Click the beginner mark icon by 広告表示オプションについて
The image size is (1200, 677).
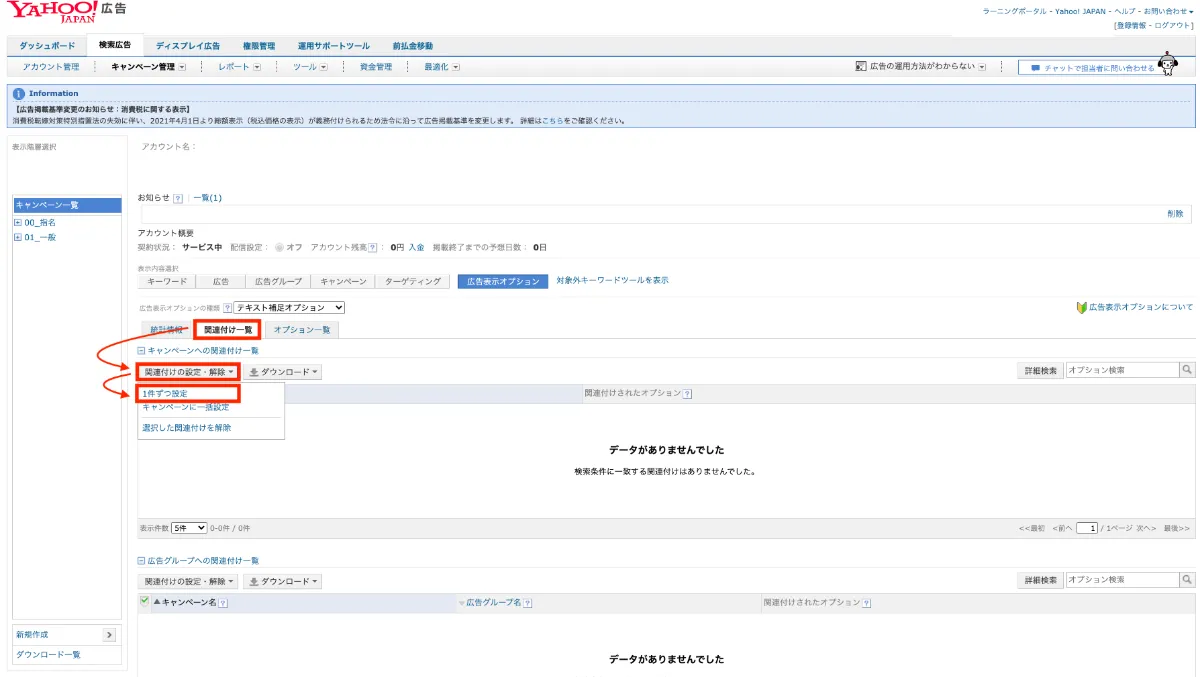(1081, 308)
